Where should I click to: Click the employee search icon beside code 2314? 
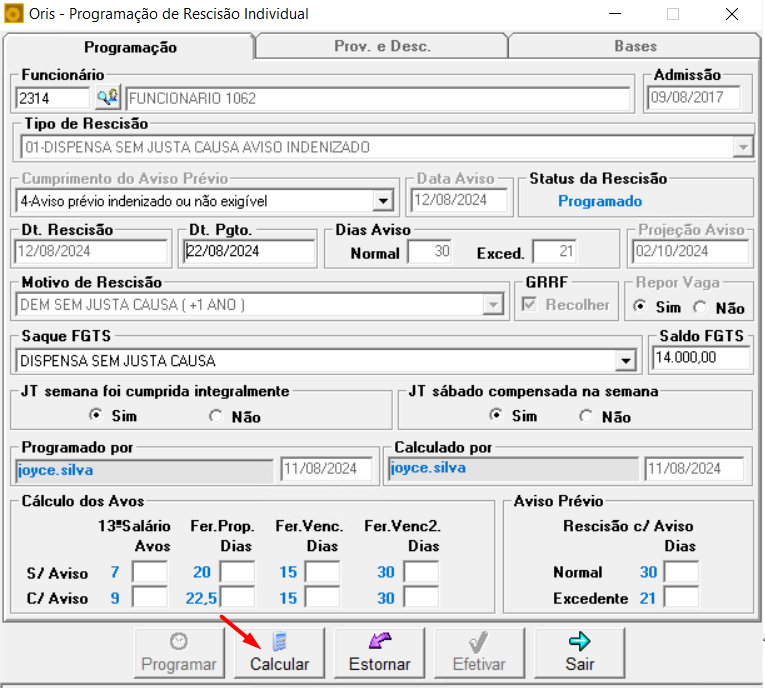[x=107, y=98]
